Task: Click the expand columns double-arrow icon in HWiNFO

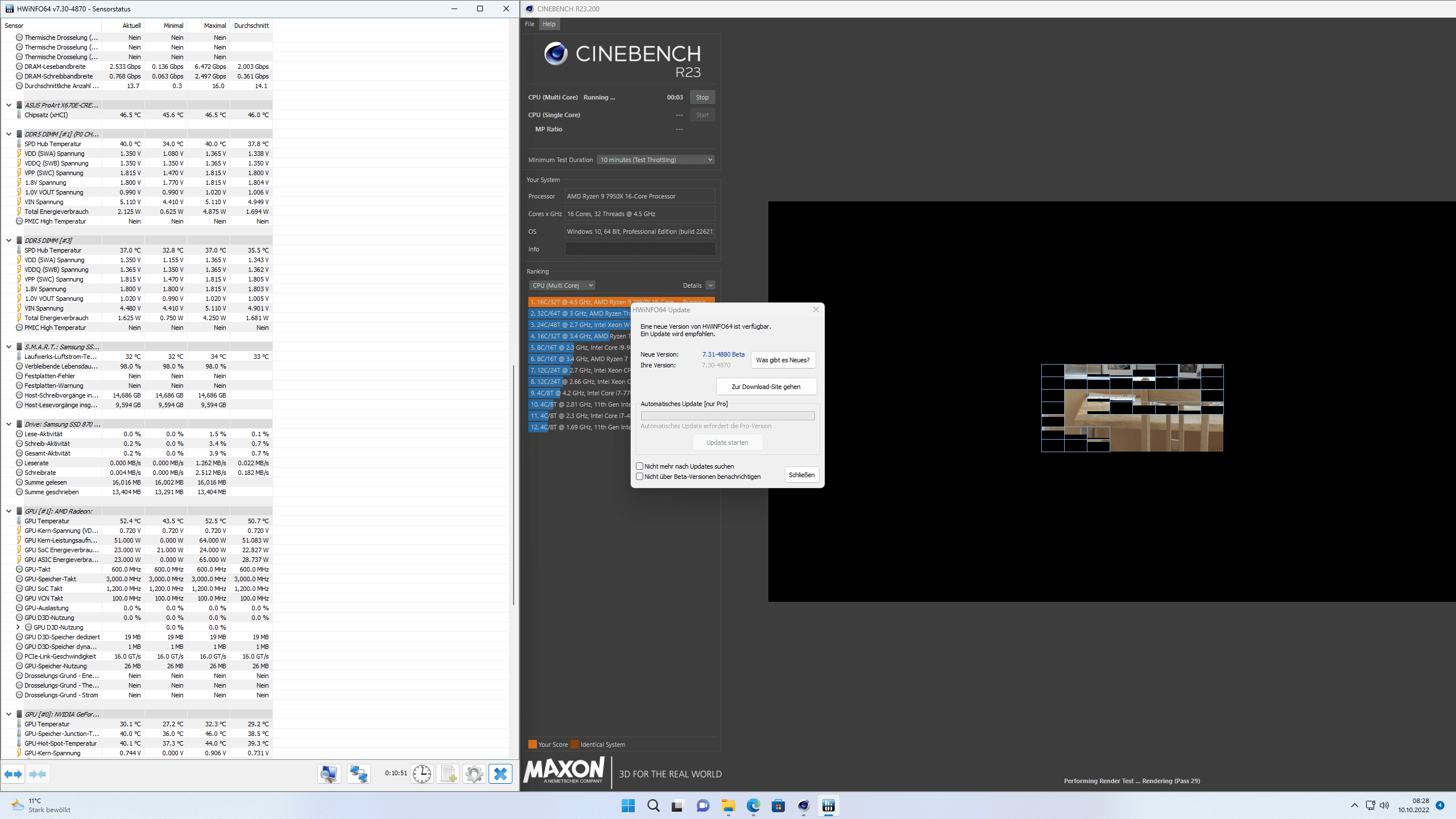Action: [13, 774]
